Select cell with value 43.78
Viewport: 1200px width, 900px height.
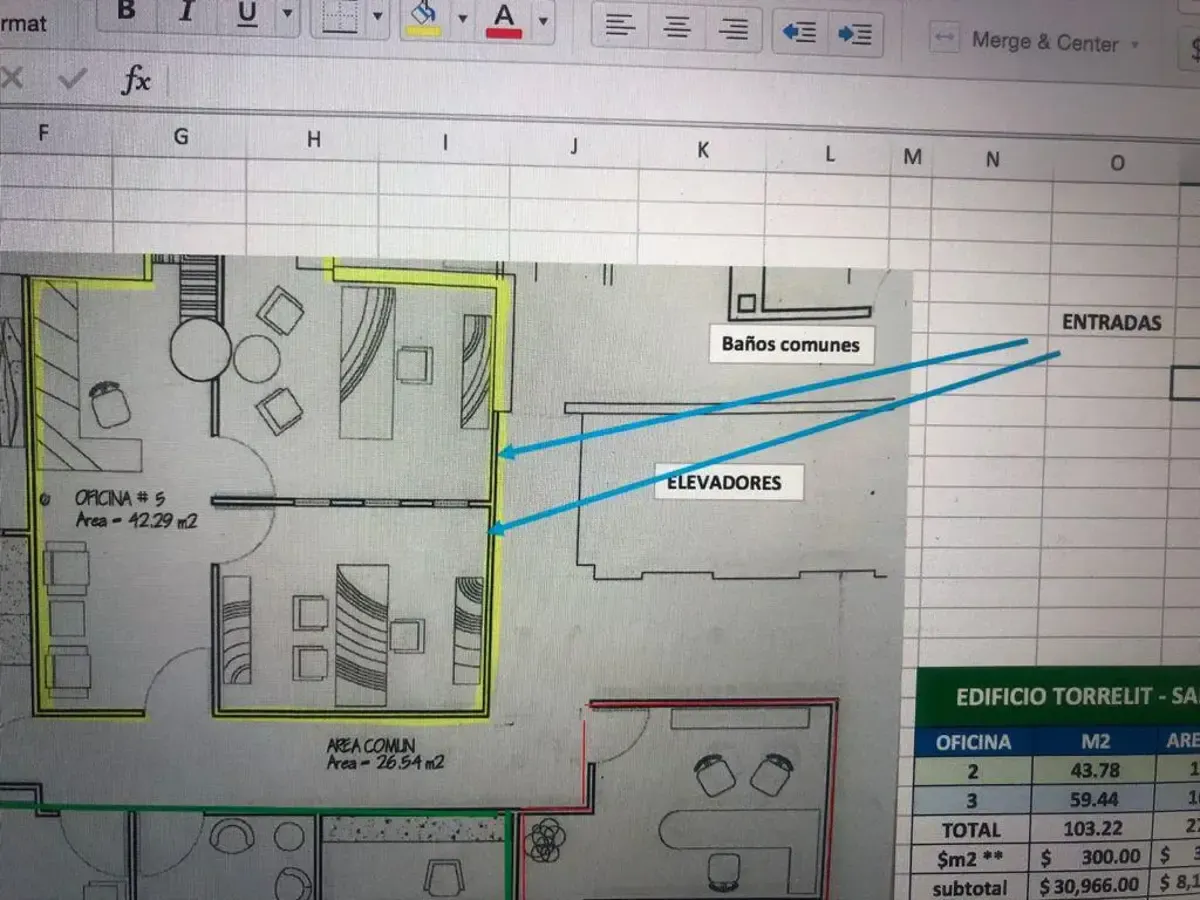pos(1093,771)
